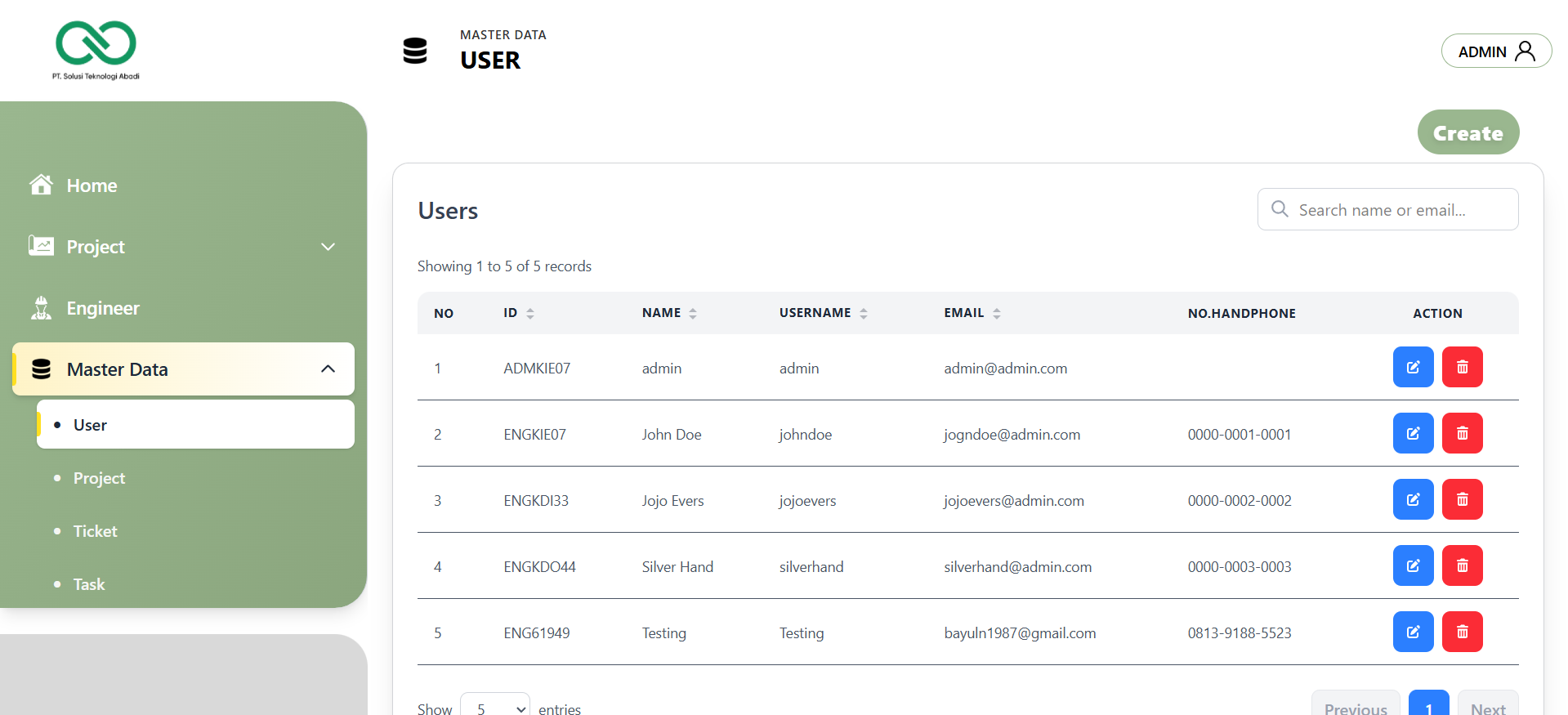Image resolution: width=1568 pixels, height=715 pixels.
Task: Click the phone number 0000-0002-0002
Action: coord(1240,501)
